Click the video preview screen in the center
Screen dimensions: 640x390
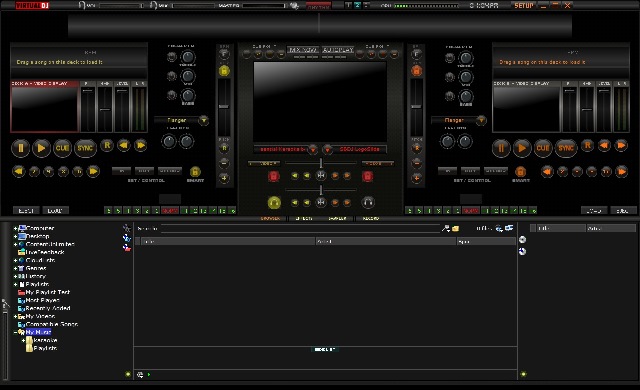[x=320, y=102]
